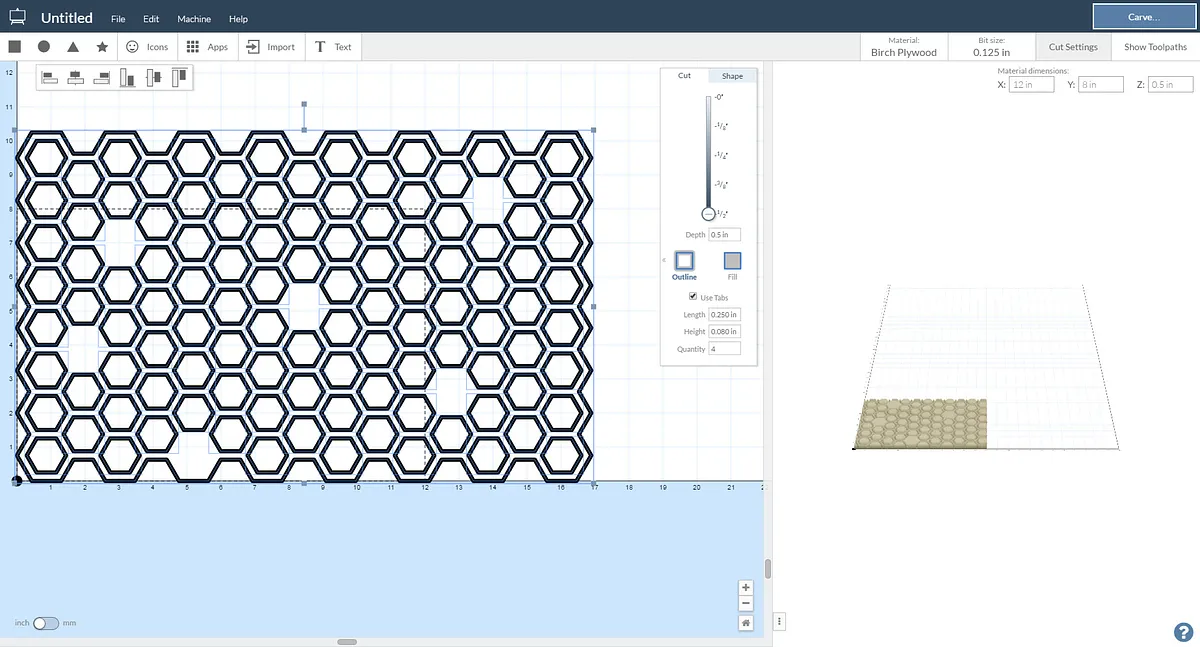Click Show Toolpaths
This screenshot has width=1200, height=647.
tap(1155, 47)
